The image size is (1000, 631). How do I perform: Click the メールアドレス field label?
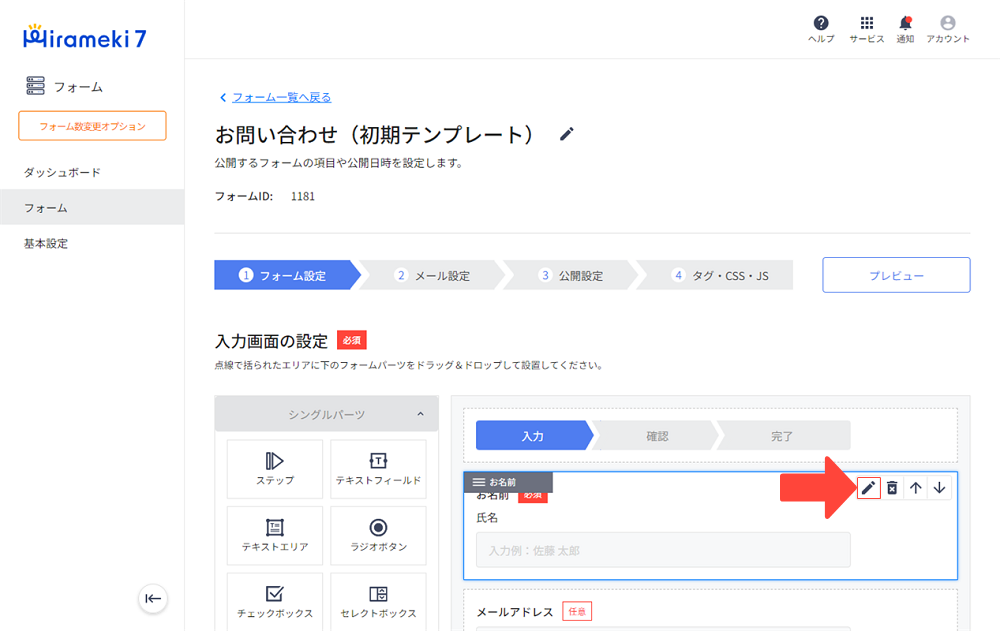tap(515, 611)
